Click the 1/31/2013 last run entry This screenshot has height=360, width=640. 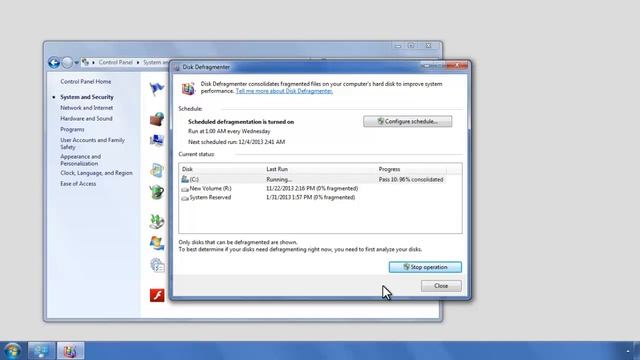click(310, 198)
